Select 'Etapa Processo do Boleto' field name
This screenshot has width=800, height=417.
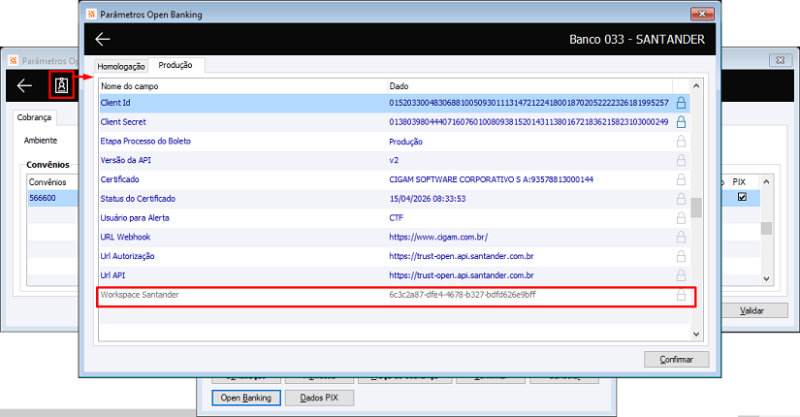145,141
